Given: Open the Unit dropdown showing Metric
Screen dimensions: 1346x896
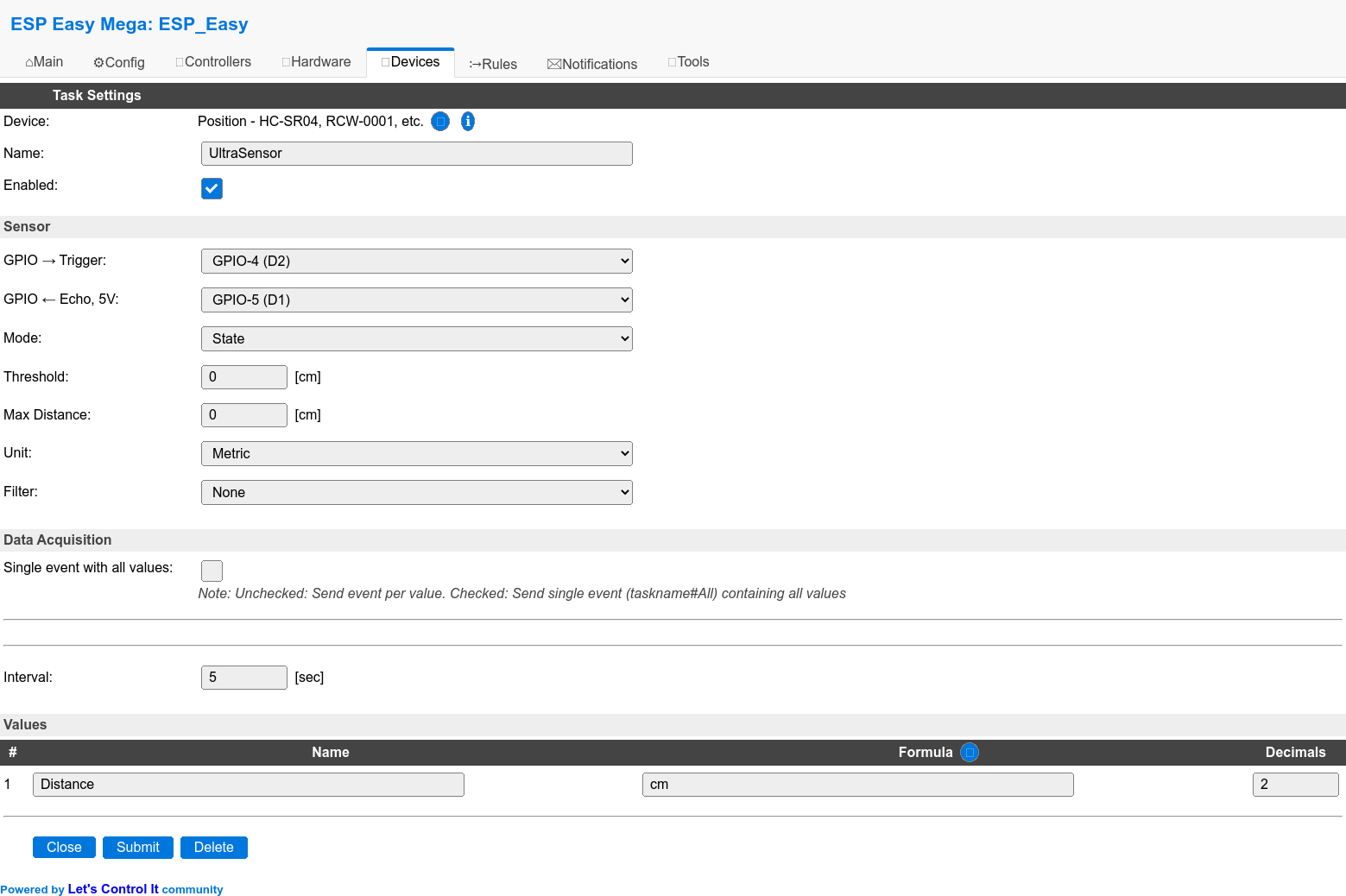Looking at the screenshot, I should [x=417, y=453].
